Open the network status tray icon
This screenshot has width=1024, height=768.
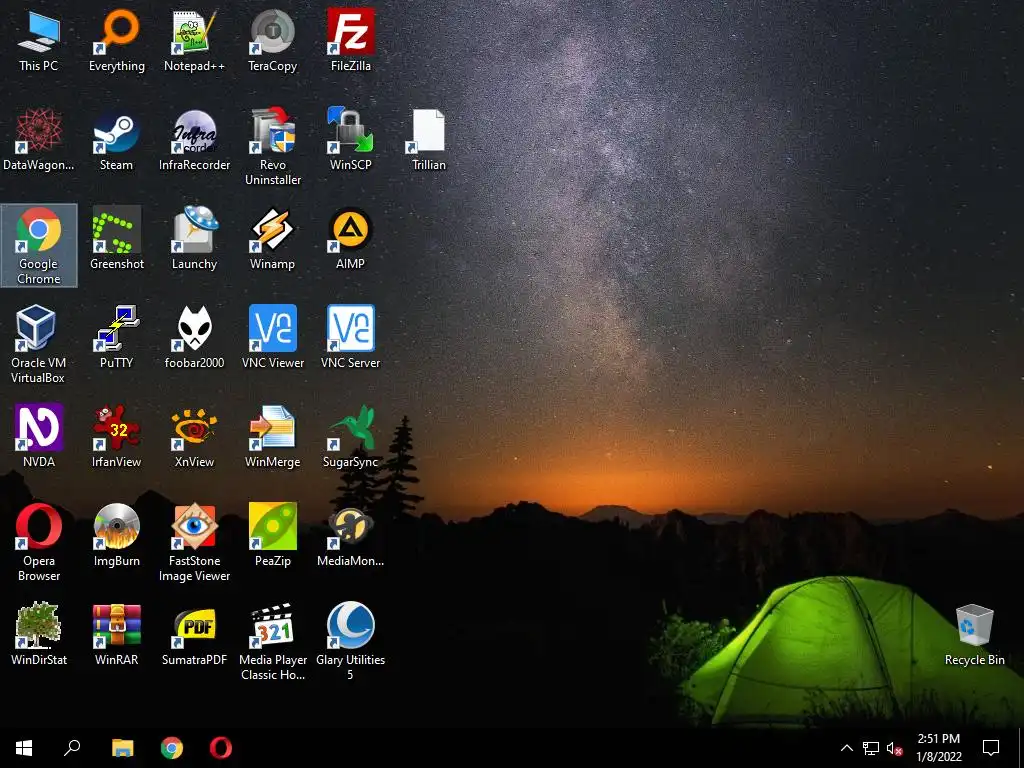point(871,748)
